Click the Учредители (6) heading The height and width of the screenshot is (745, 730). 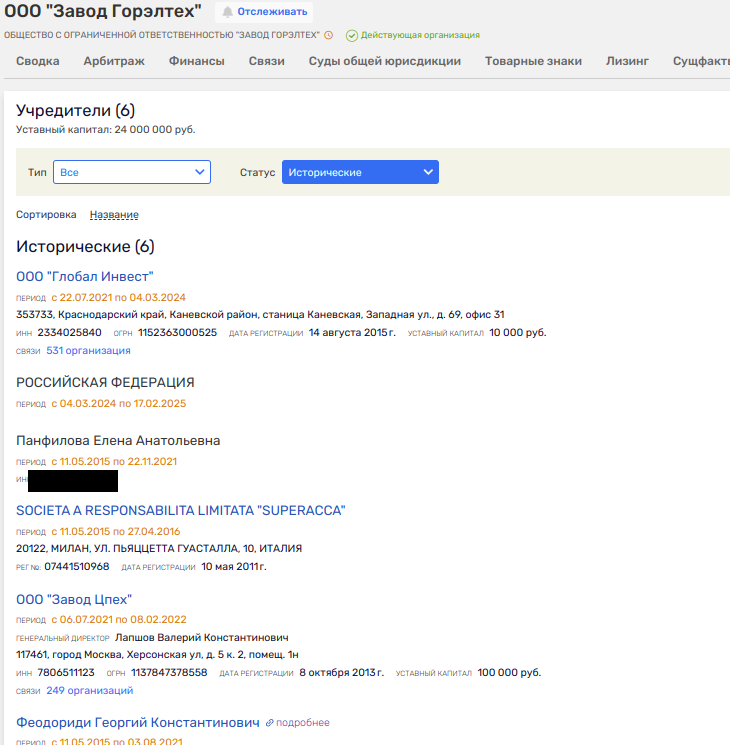[76, 110]
